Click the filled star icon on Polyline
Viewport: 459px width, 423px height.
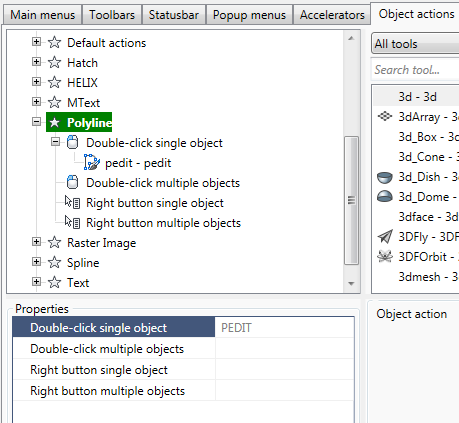coord(54,123)
